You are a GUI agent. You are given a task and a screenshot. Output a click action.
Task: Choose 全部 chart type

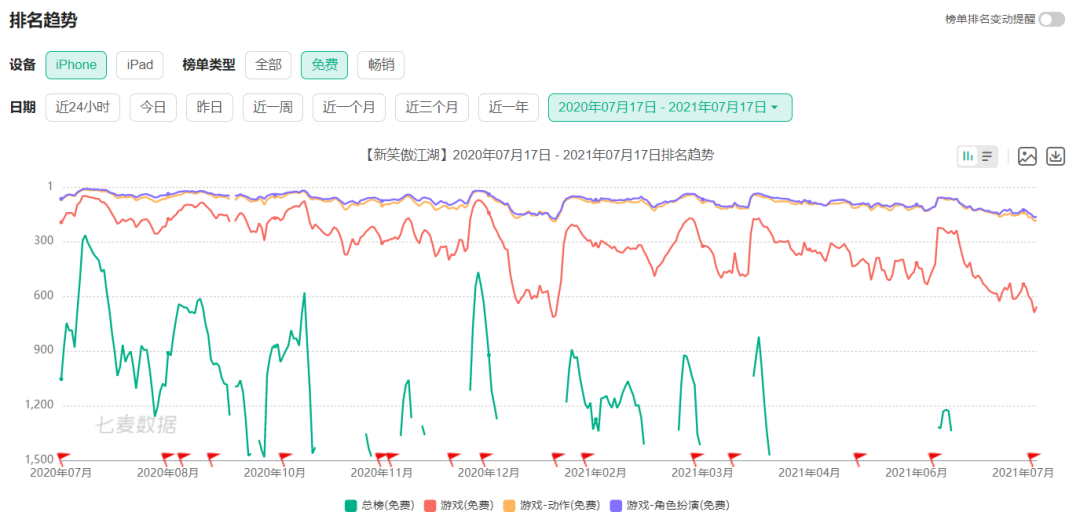point(269,65)
